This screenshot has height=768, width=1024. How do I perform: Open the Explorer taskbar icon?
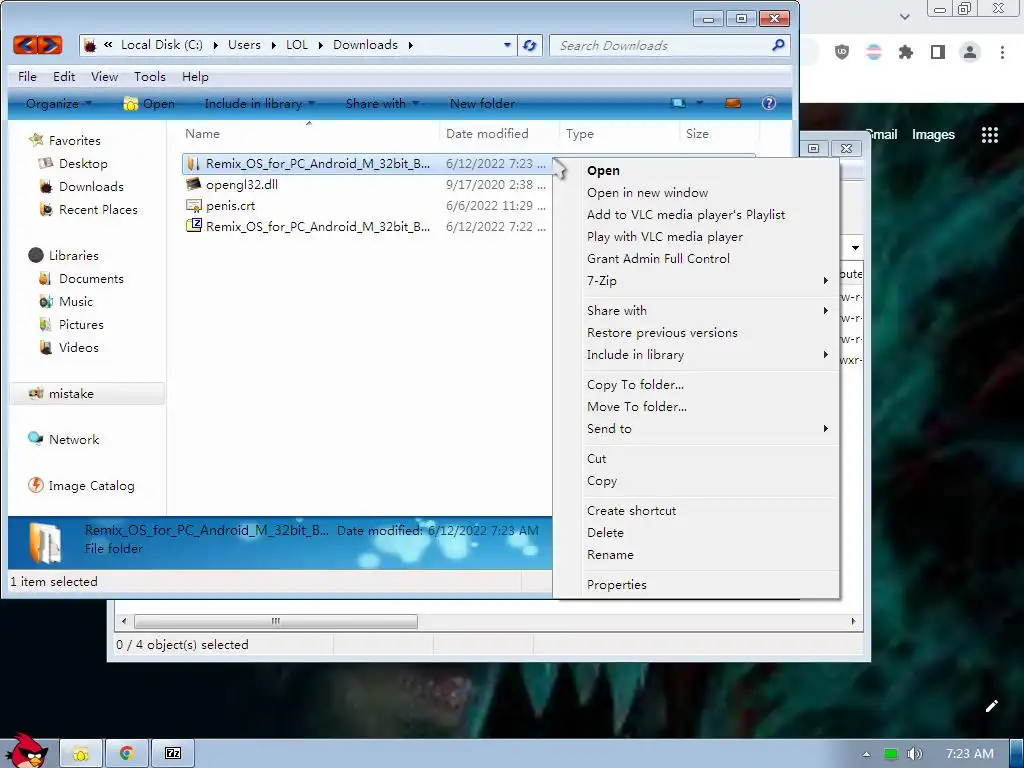coord(81,754)
